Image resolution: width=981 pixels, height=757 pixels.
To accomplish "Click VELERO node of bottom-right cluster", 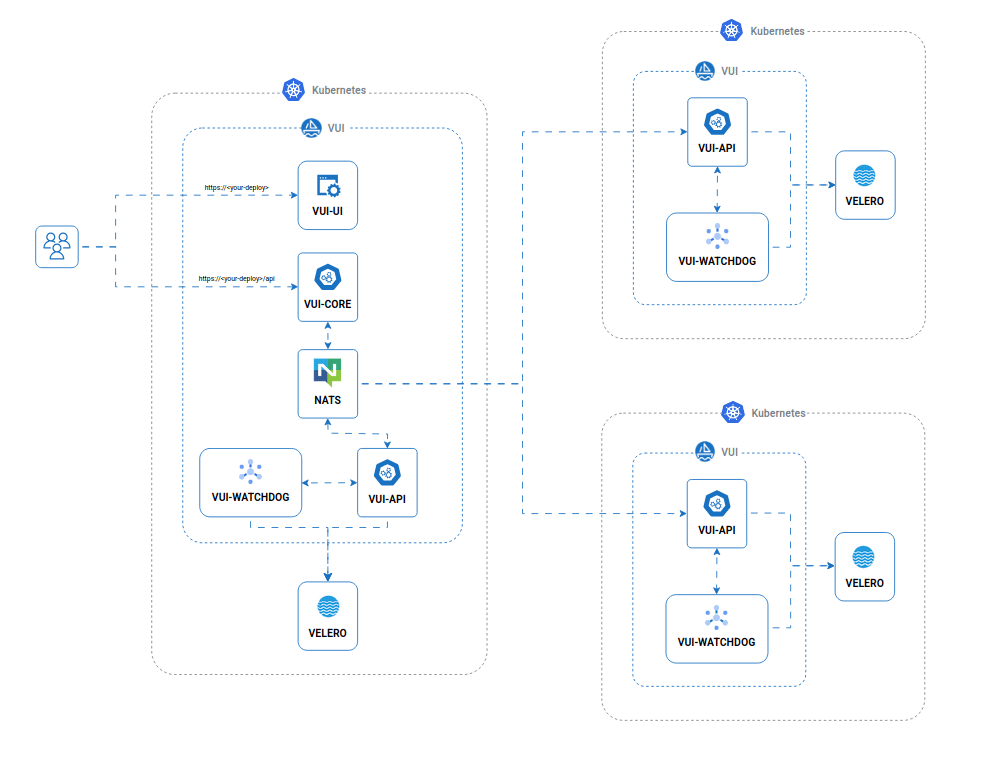I will point(865,567).
